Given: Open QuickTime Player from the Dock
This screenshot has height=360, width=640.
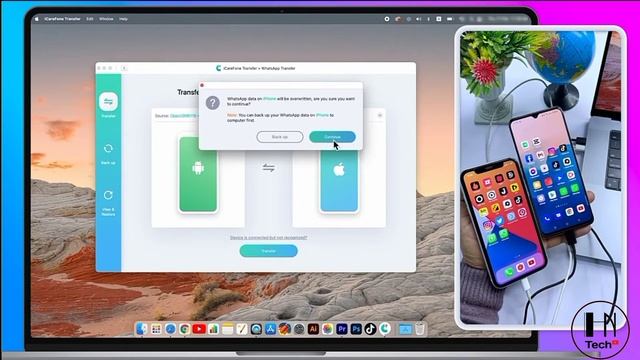Looking at the screenshot, I should coord(256,329).
